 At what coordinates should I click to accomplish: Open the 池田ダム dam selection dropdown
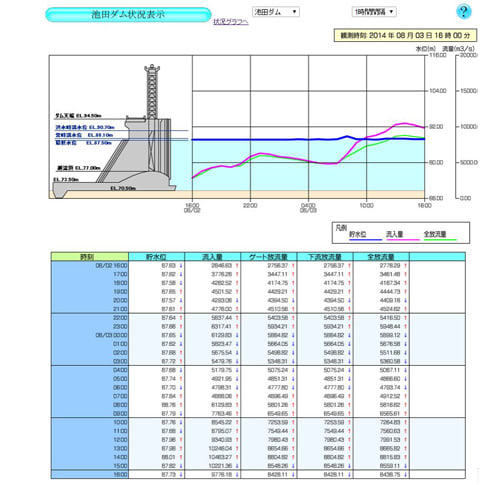(x=276, y=12)
